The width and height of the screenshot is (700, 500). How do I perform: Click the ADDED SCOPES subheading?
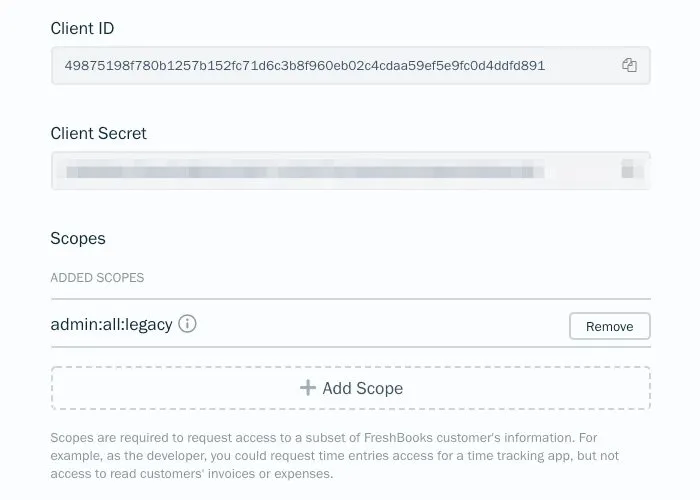(x=97, y=277)
